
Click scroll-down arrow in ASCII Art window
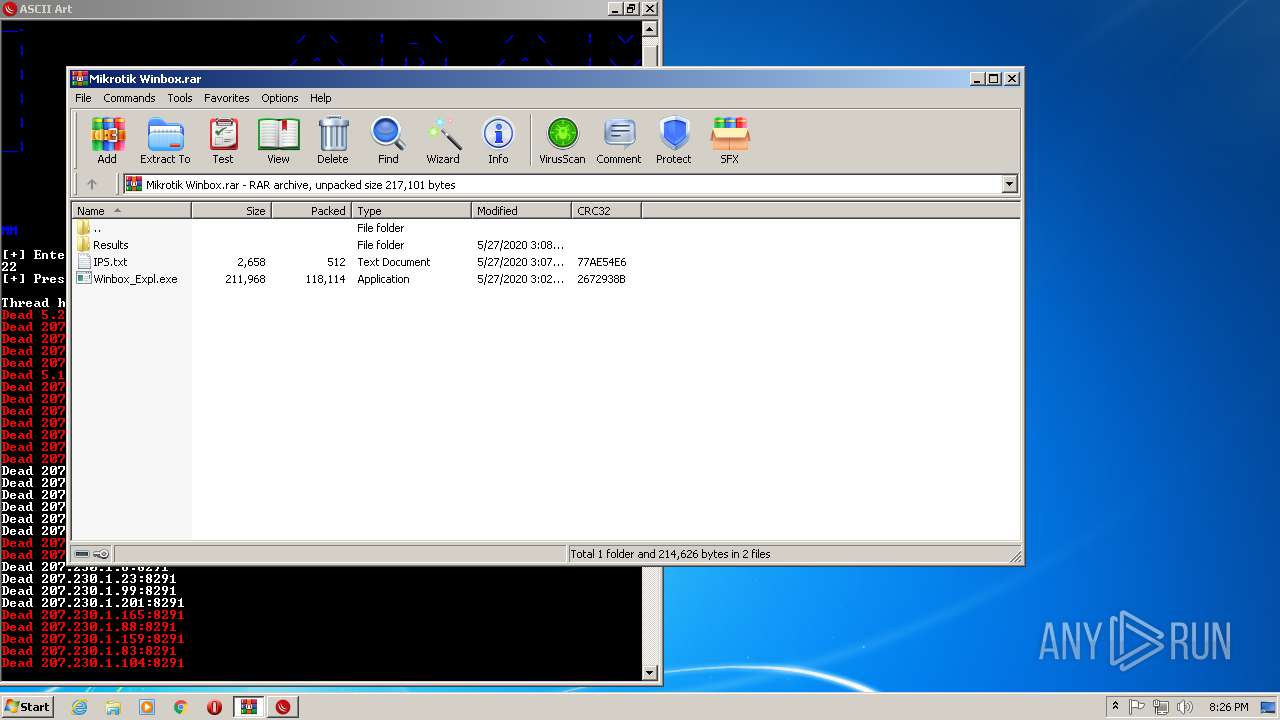coord(650,673)
